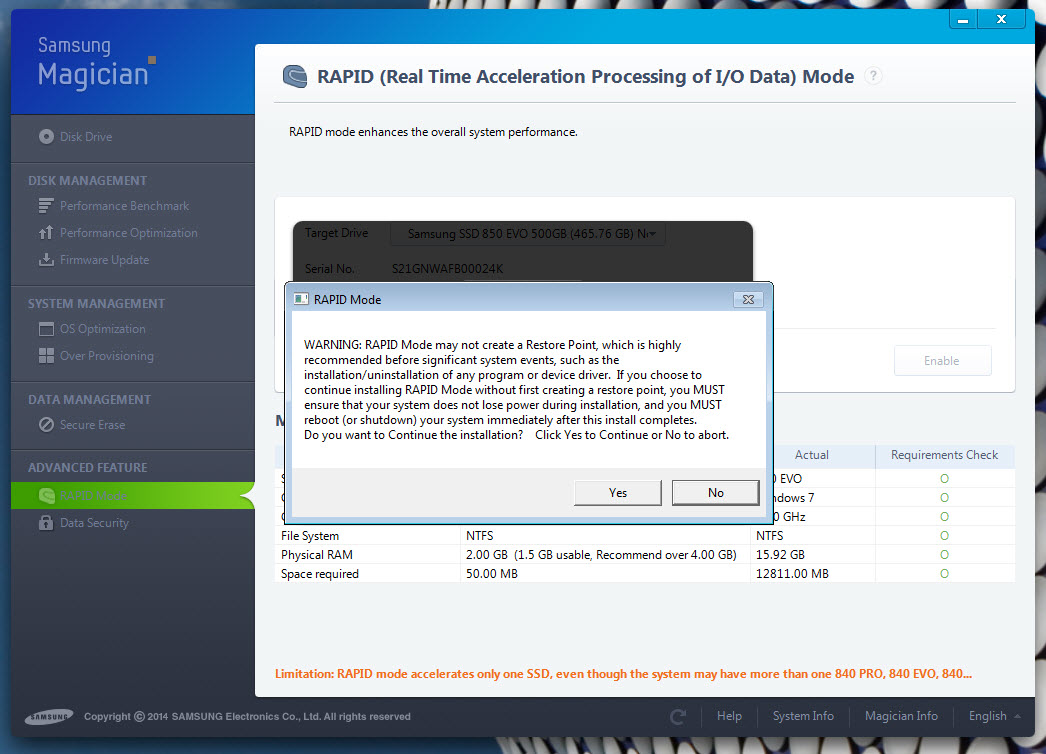
Task: Open Magician Info
Action: point(901,716)
